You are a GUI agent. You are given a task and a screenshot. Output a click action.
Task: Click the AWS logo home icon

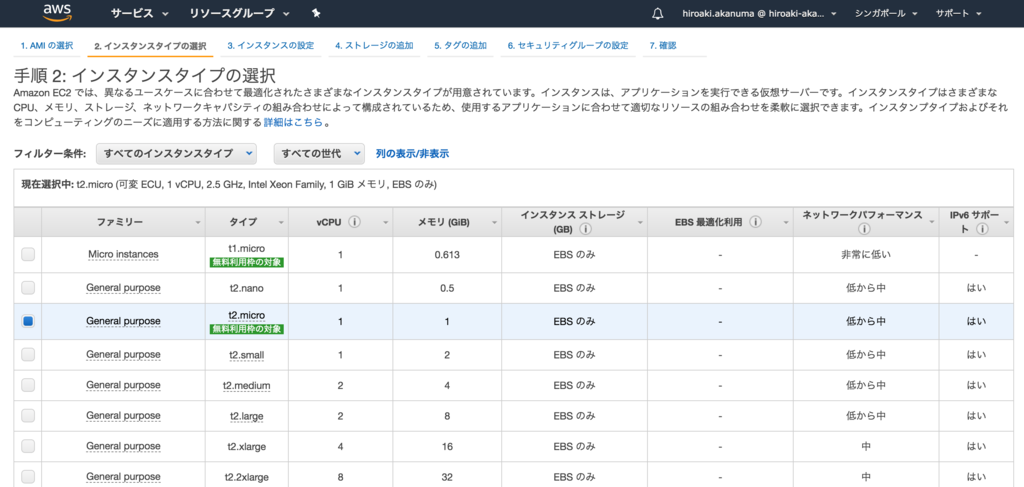click(x=57, y=12)
